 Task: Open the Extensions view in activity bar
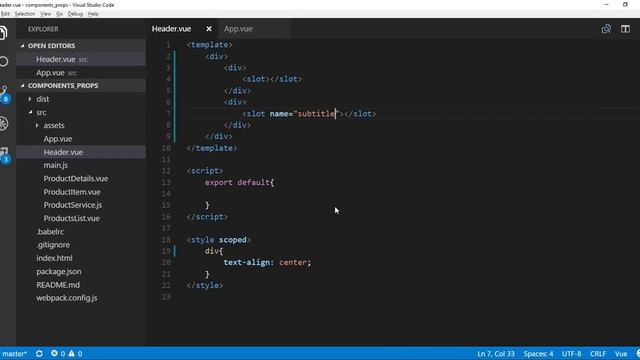coord(4,155)
